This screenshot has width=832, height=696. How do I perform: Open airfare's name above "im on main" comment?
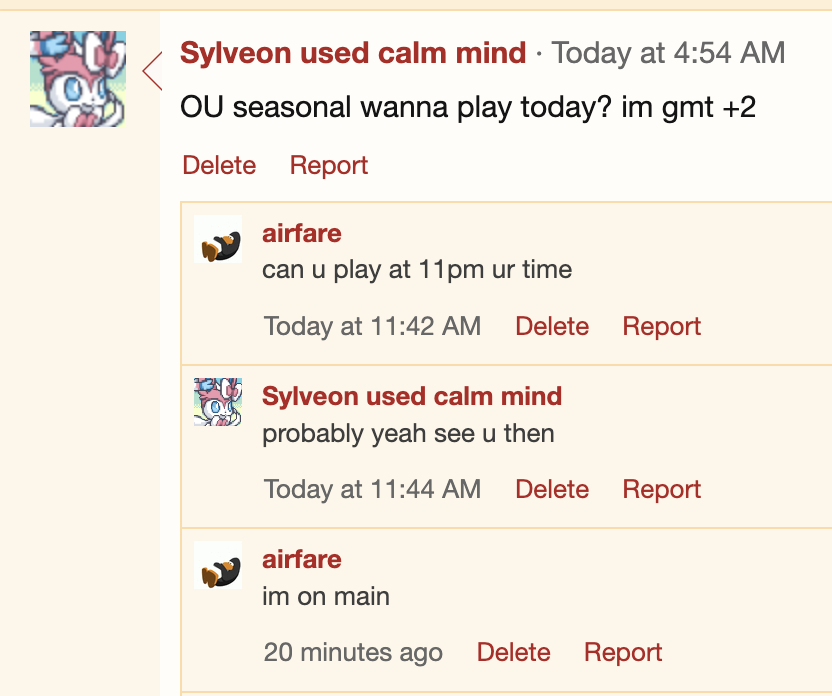point(301,559)
